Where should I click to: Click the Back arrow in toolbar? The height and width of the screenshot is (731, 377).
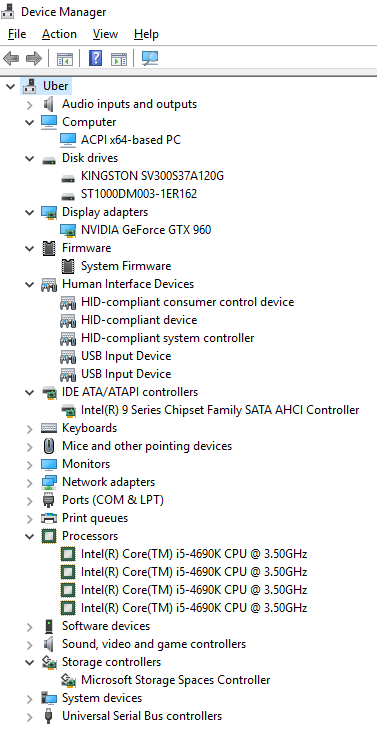(x=11, y=58)
